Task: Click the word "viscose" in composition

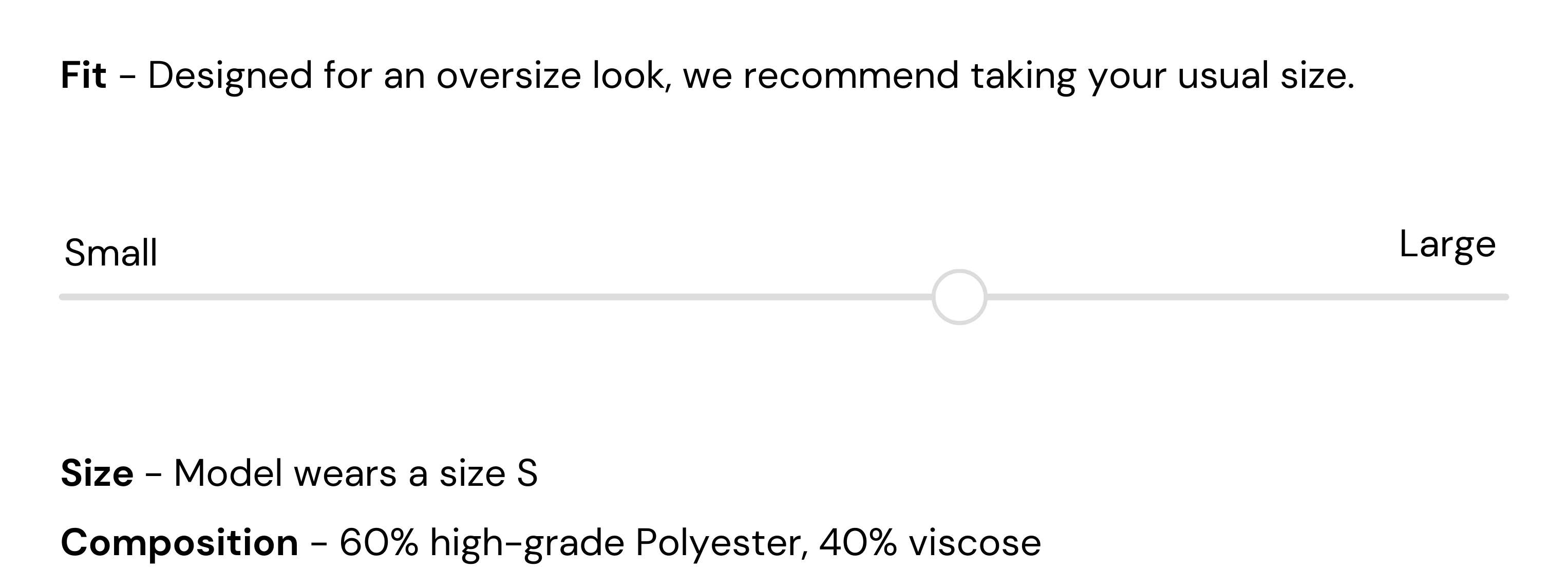Action: point(974,542)
